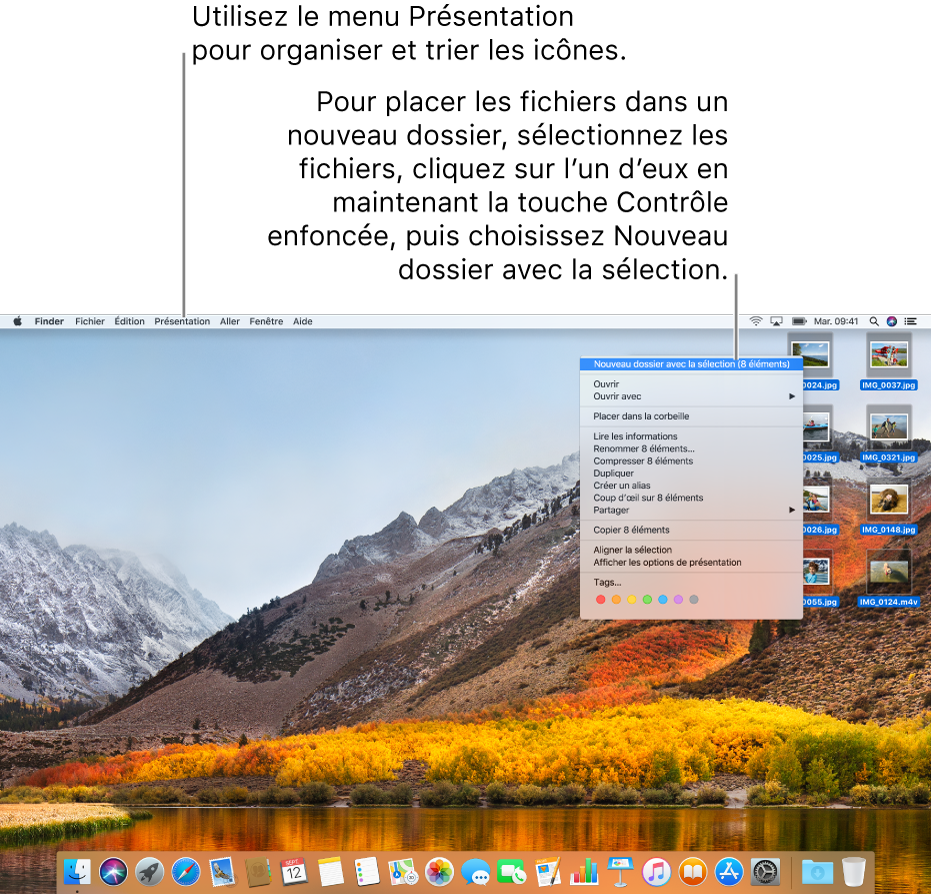931x894 pixels.
Task: Open App Store icon in Dock
Action: [729, 872]
